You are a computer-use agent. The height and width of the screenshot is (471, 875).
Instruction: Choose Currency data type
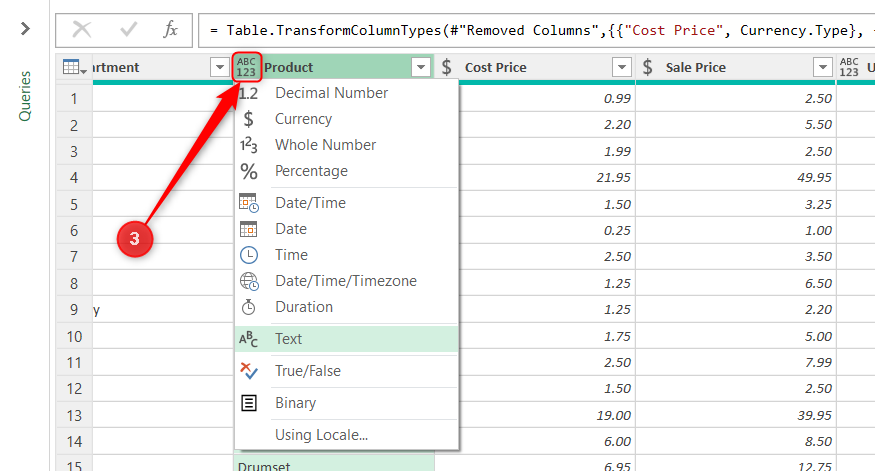pyautogui.click(x=347, y=119)
